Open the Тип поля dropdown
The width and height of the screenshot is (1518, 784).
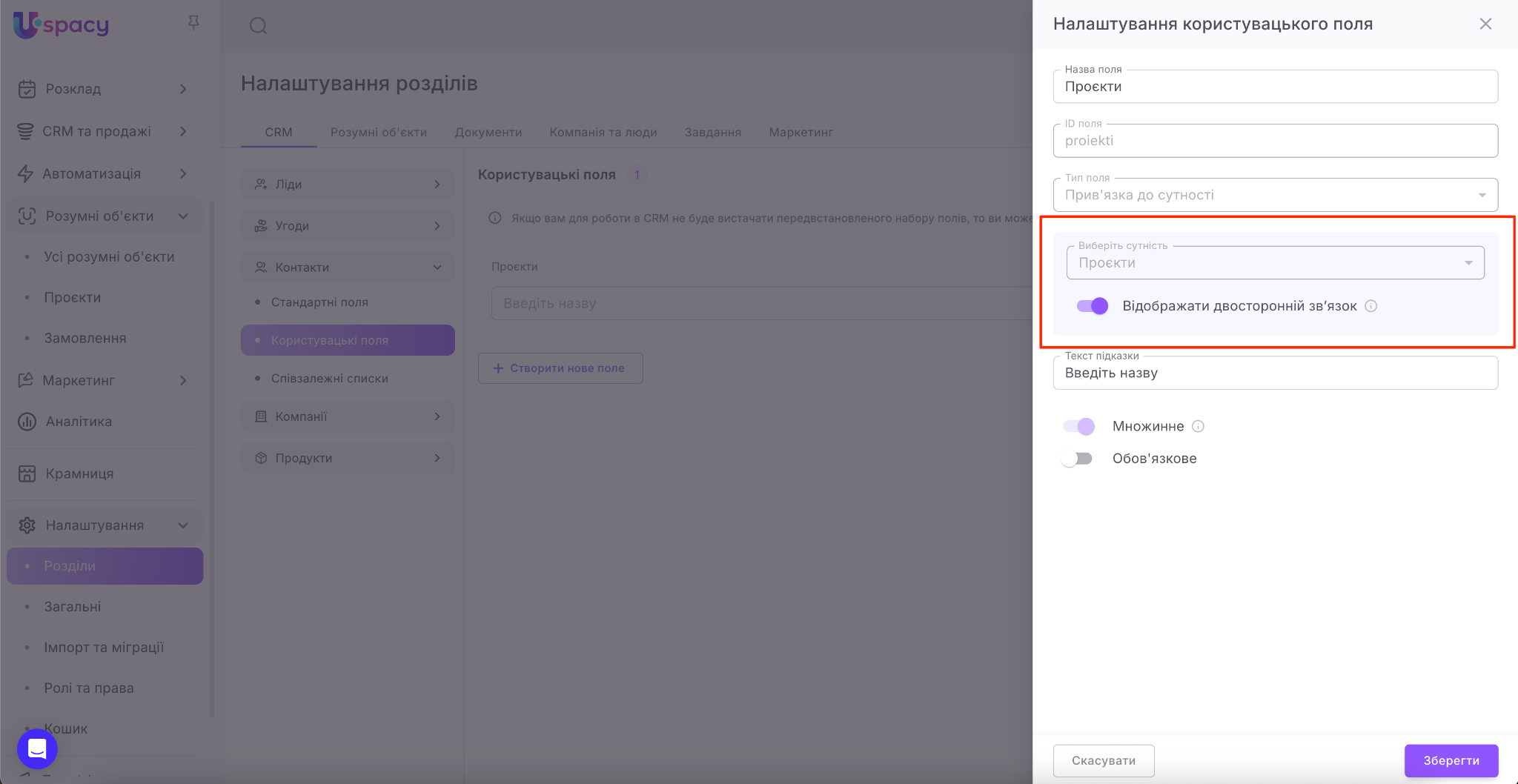click(1275, 195)
